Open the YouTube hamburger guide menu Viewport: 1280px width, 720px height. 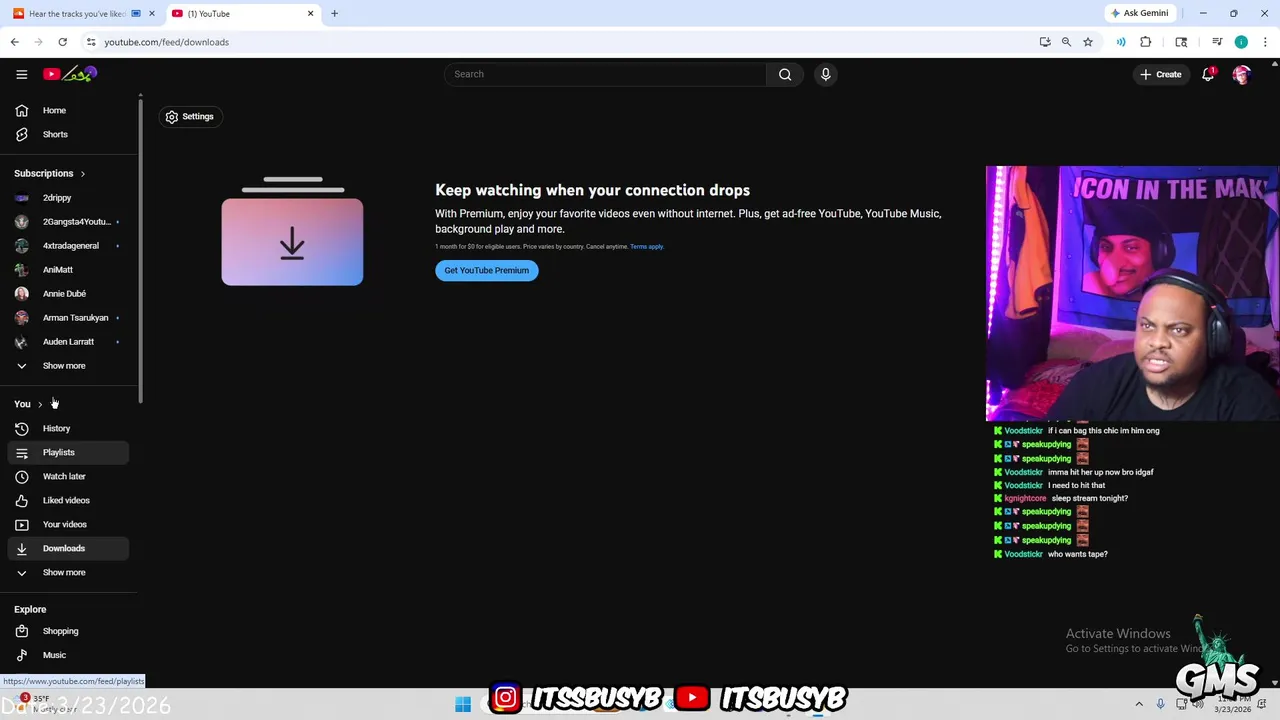(21, 74)
